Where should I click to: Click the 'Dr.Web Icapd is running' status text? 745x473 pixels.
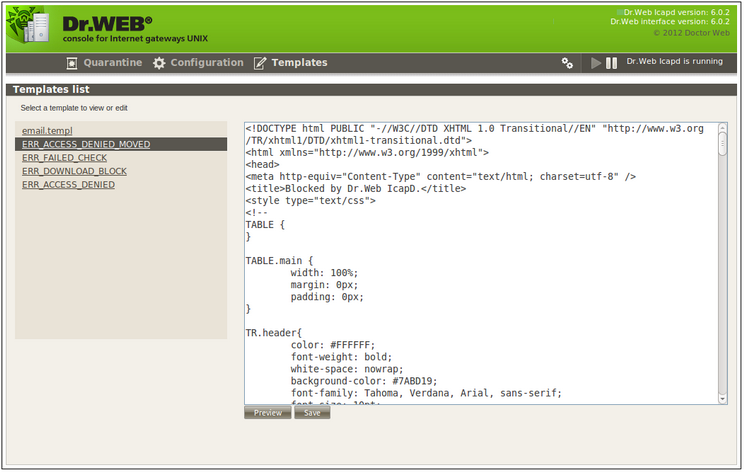click(x=674, y=61)
